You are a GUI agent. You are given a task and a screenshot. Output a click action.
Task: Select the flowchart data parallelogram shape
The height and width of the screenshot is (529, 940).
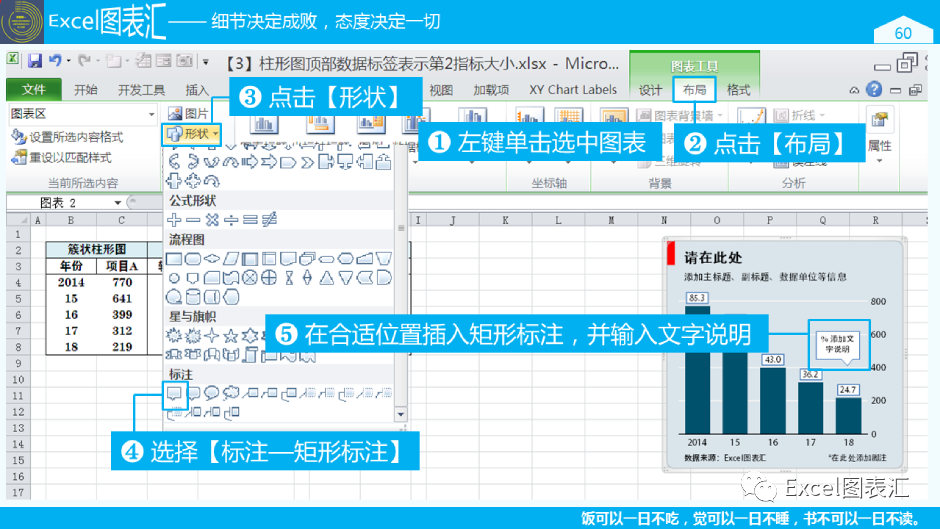click(x=231, y=259)
